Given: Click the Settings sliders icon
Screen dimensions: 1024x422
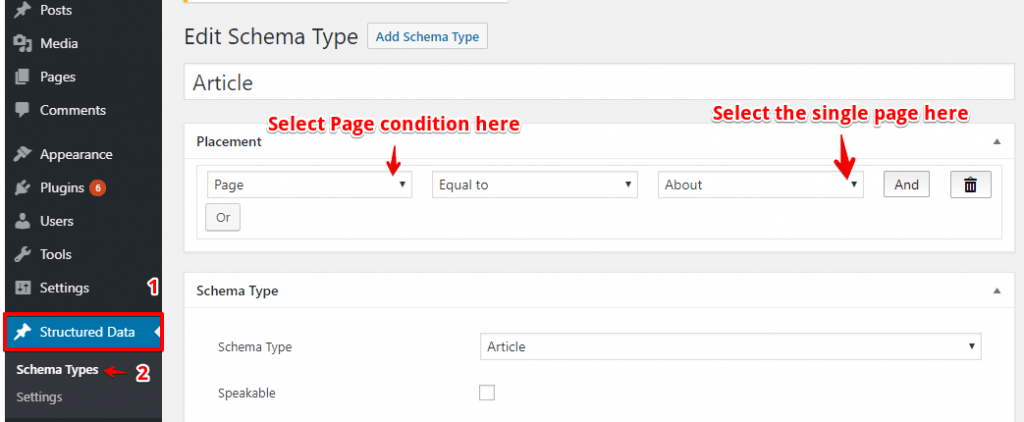Looking at the screenshot, I should pyautogui.click(x=23, y=288).
